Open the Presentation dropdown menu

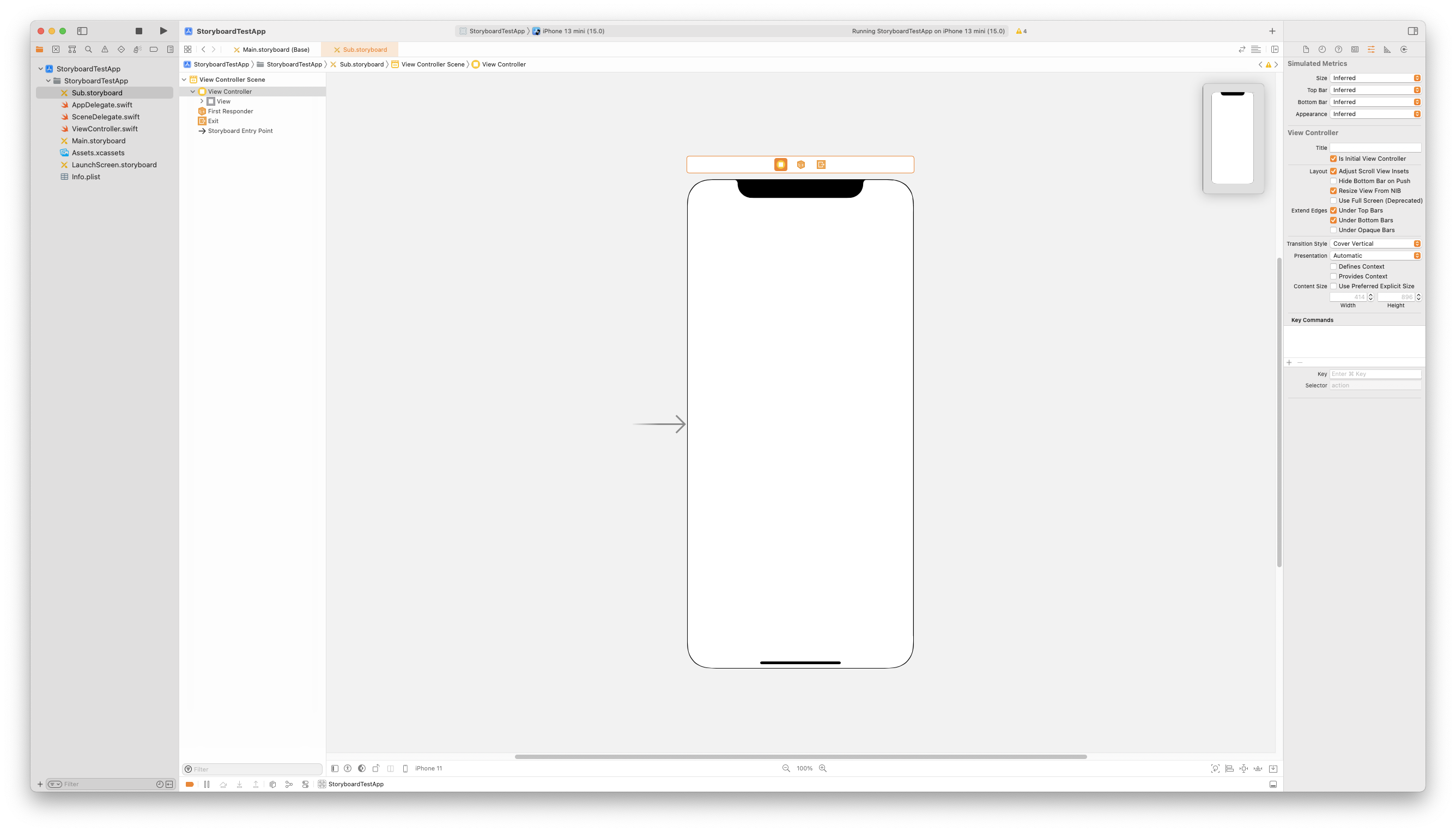pyautogui.click(x=1375, y=256)
